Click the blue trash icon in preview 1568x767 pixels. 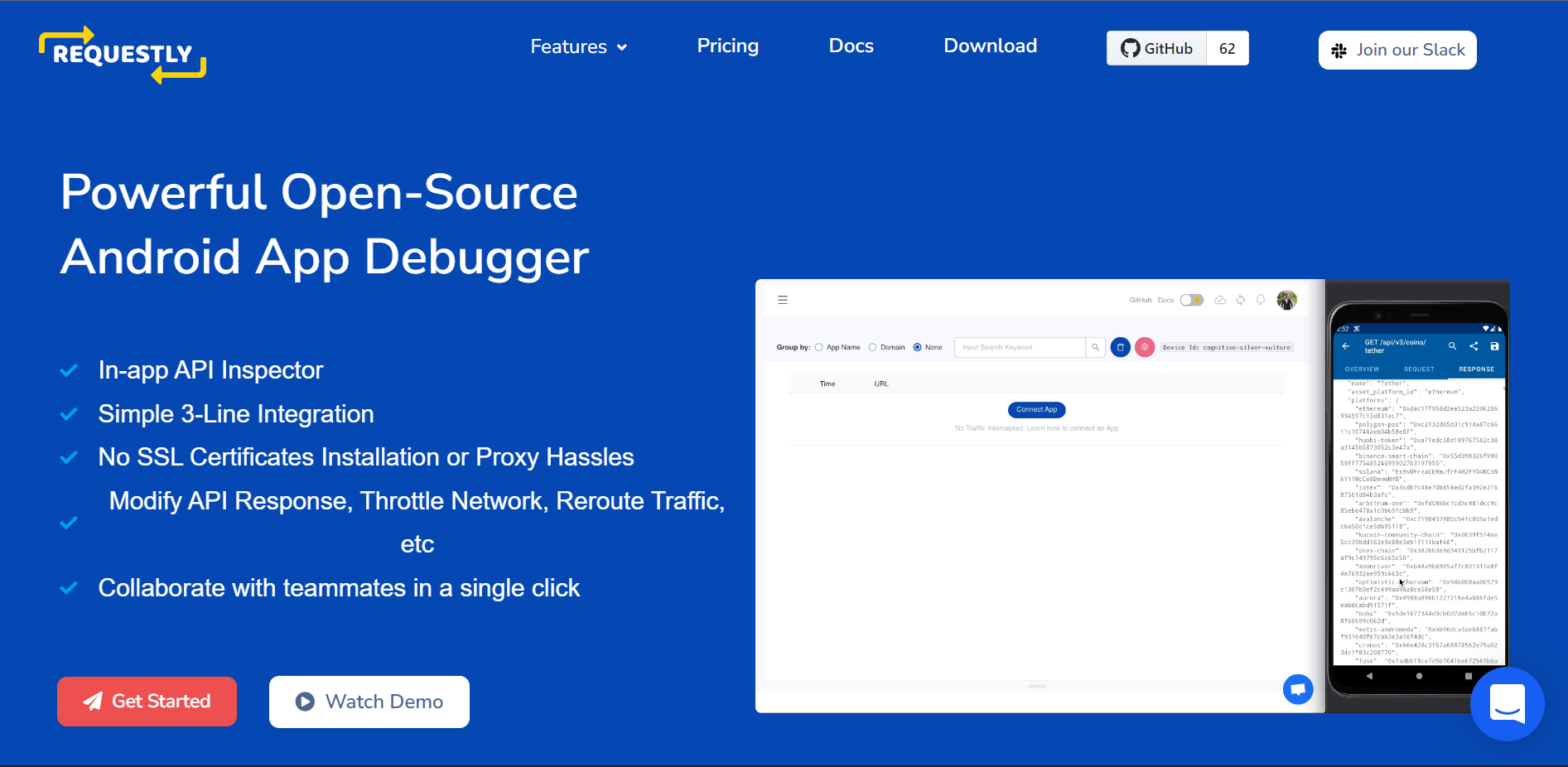(x=1120, y=347)
